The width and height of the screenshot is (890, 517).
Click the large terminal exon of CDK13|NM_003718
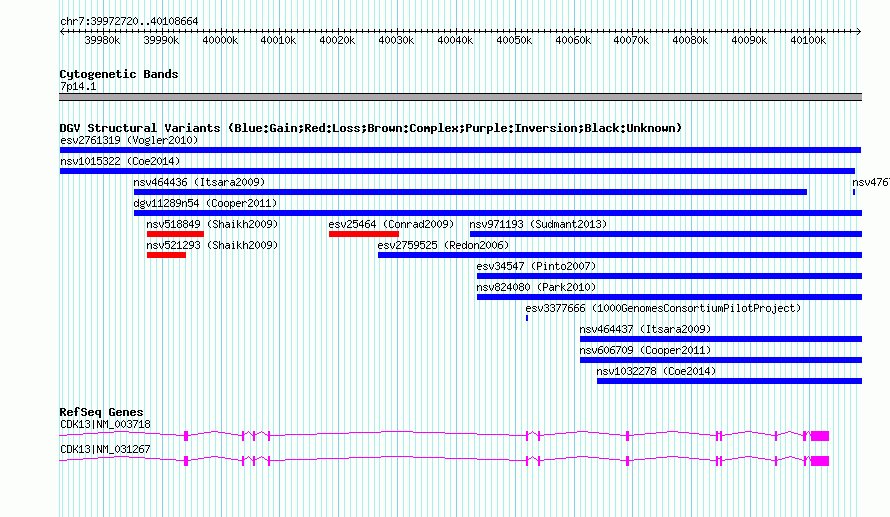tap(820, 436)
